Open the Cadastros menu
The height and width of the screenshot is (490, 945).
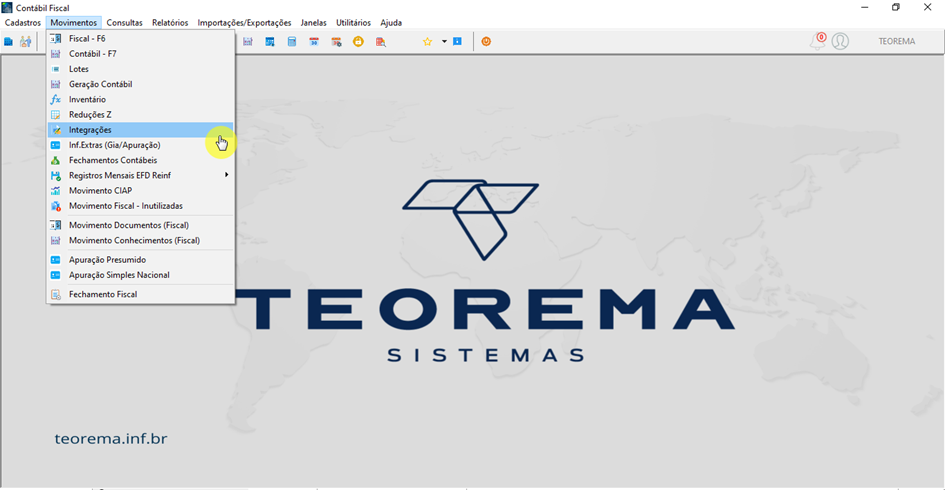pos(23,22)
